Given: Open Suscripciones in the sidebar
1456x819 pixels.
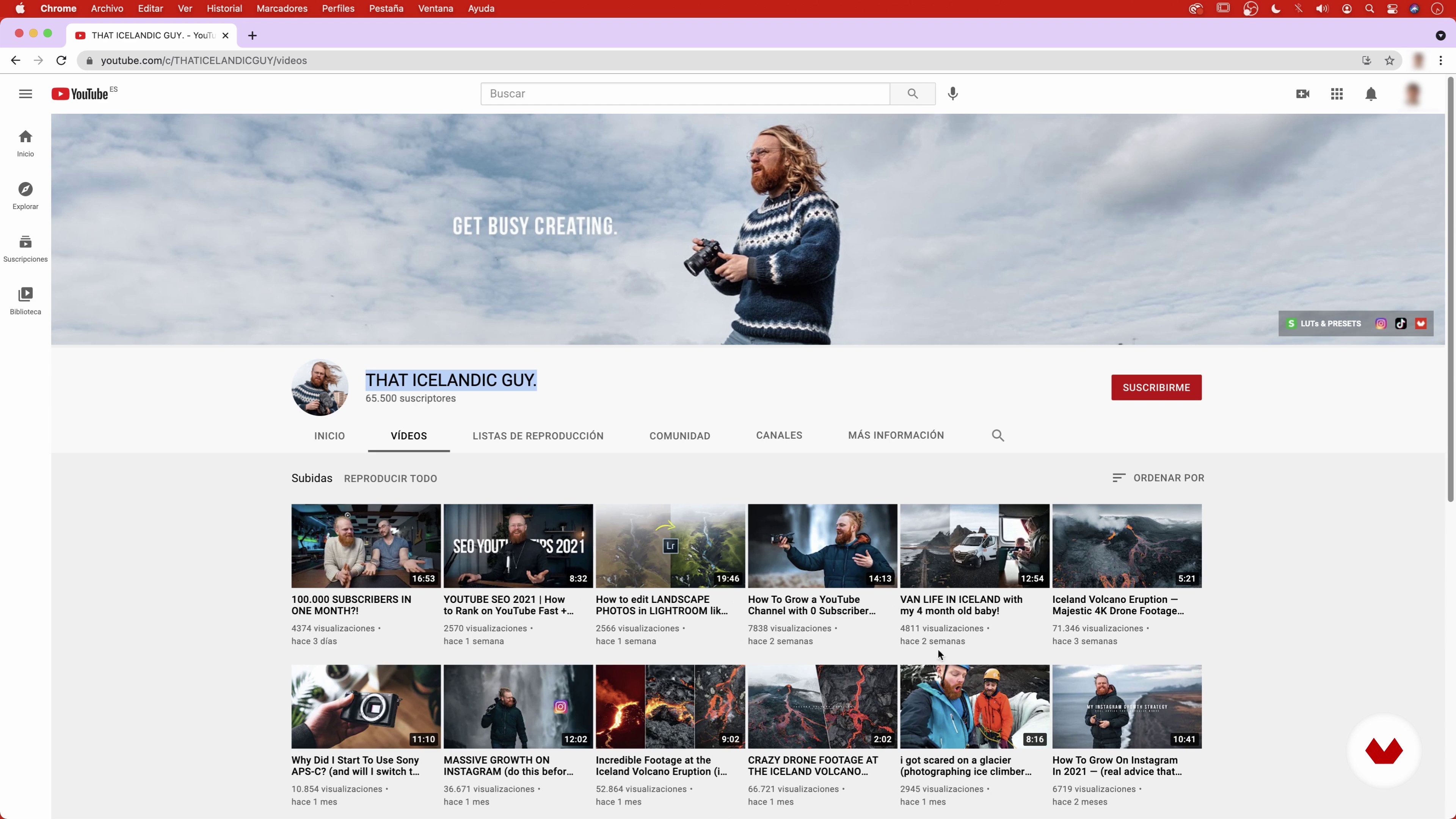Looking at the screenshot, I should click(x=25, y=249).
